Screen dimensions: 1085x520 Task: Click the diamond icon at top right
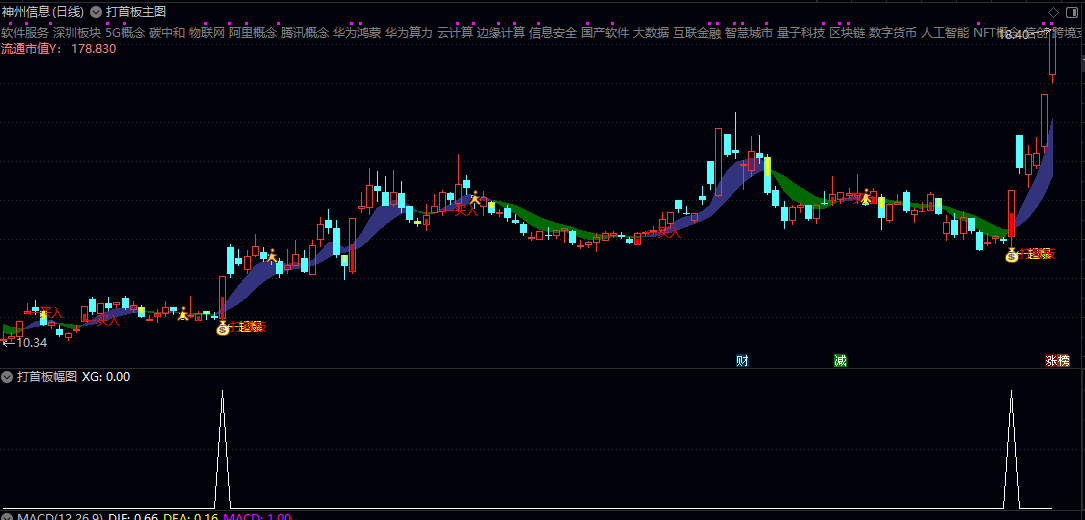tap(1053, 12)
